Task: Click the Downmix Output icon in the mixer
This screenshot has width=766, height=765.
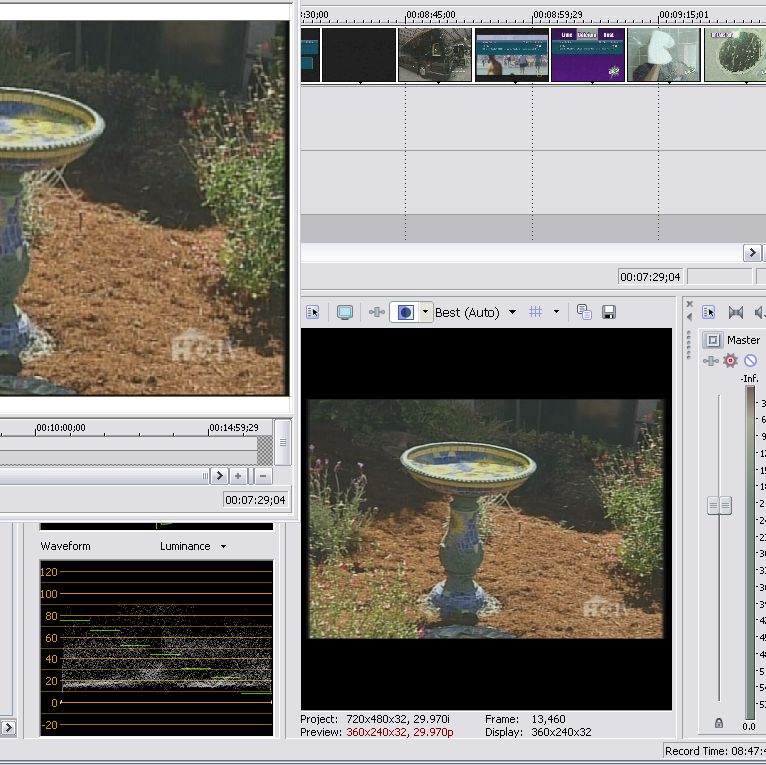Action: [x=736, y=312]
